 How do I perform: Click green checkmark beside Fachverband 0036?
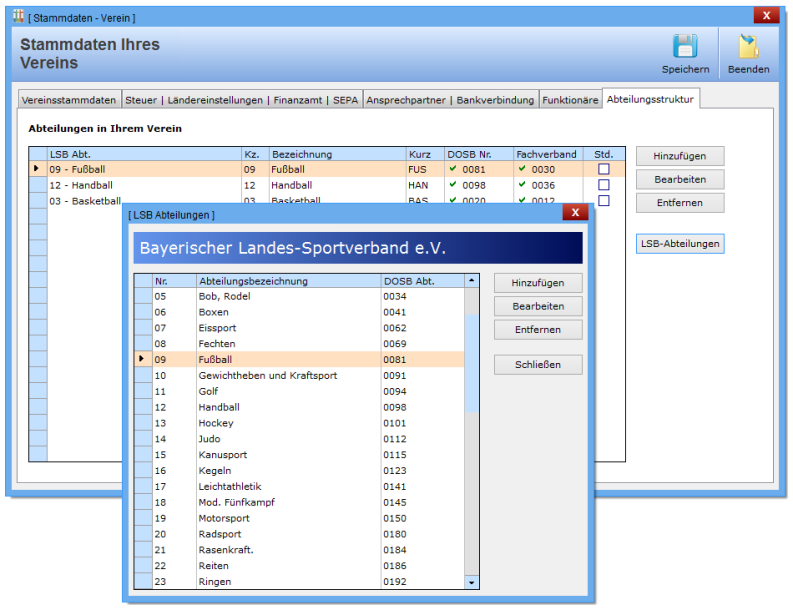[x=523, y=185]
